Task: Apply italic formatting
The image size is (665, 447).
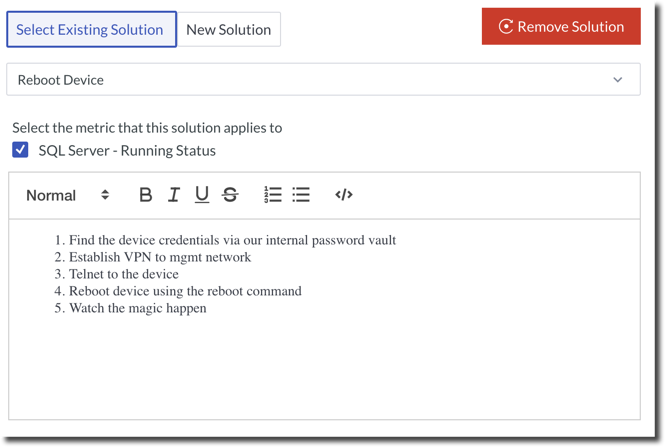Action: [173, 195]
